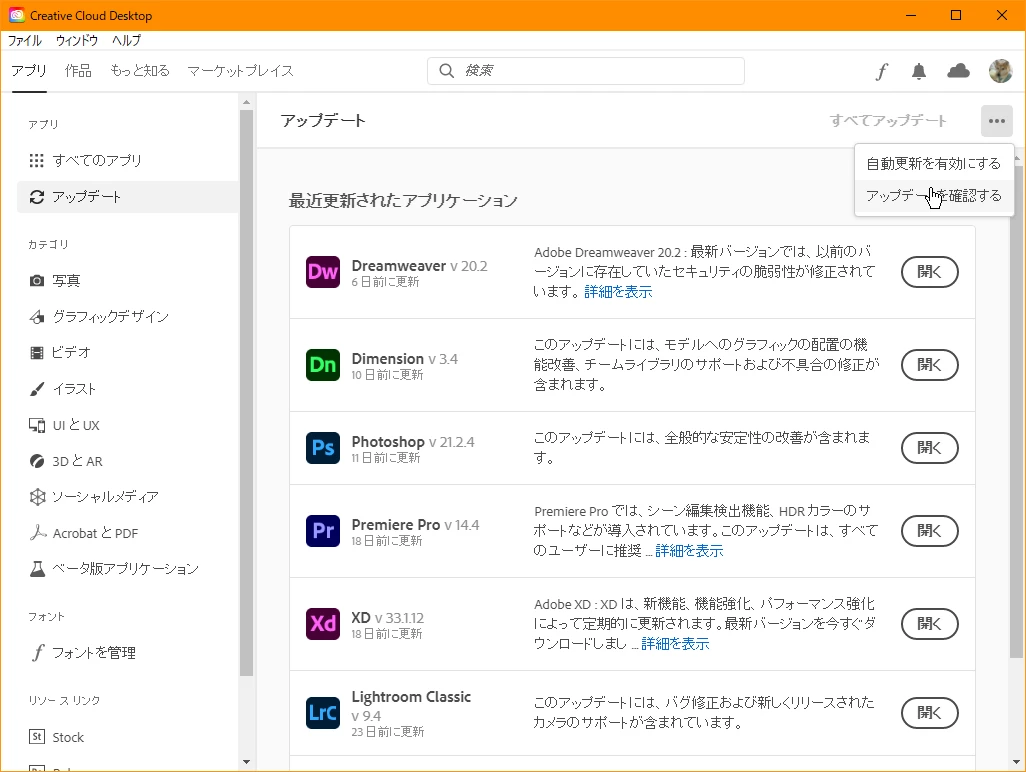The image size is (1026, 772).
Task: Open the ソーシャルメディア category
Action: tap(128, 497)
